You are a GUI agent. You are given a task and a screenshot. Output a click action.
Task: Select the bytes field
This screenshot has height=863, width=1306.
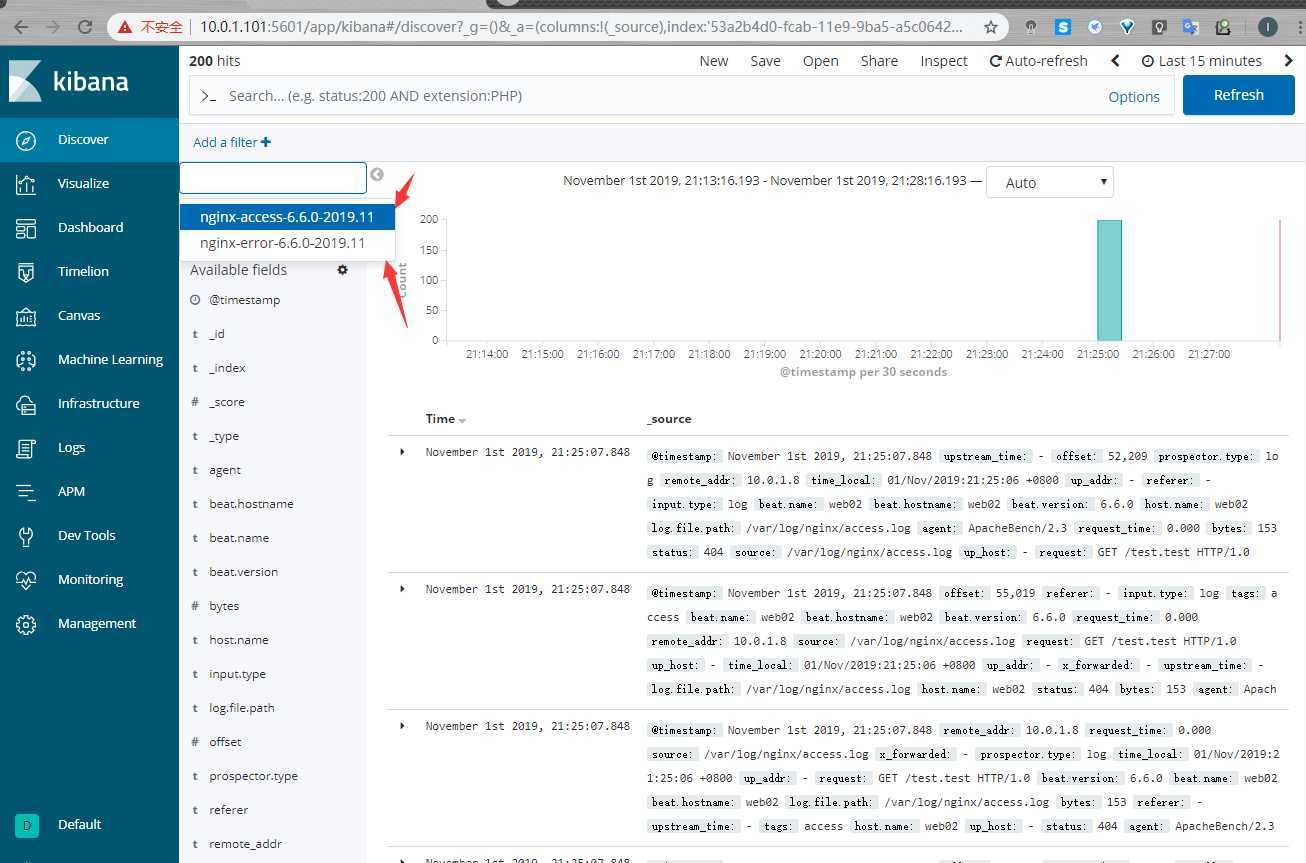224,606
